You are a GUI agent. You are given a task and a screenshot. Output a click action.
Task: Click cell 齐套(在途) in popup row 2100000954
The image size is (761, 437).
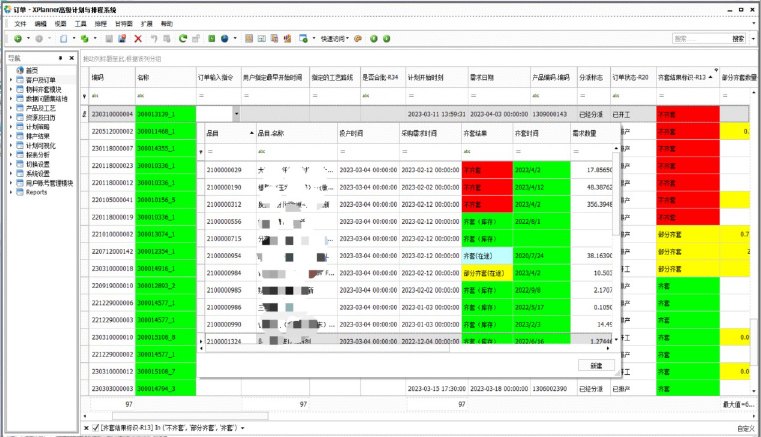[487, 256]
